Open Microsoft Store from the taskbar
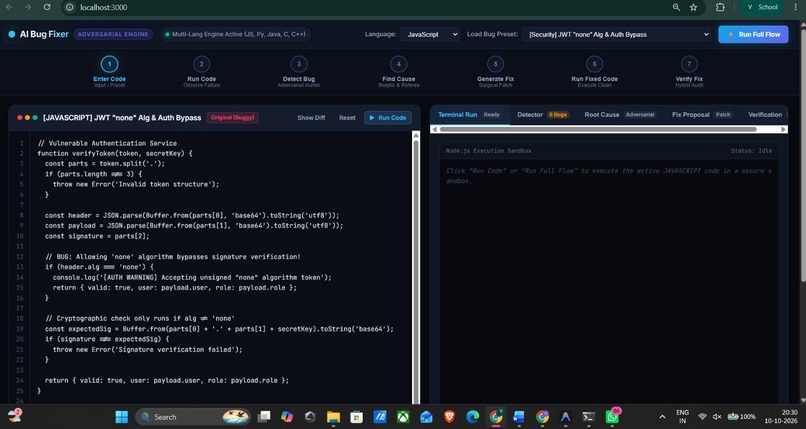 point(356,417)
